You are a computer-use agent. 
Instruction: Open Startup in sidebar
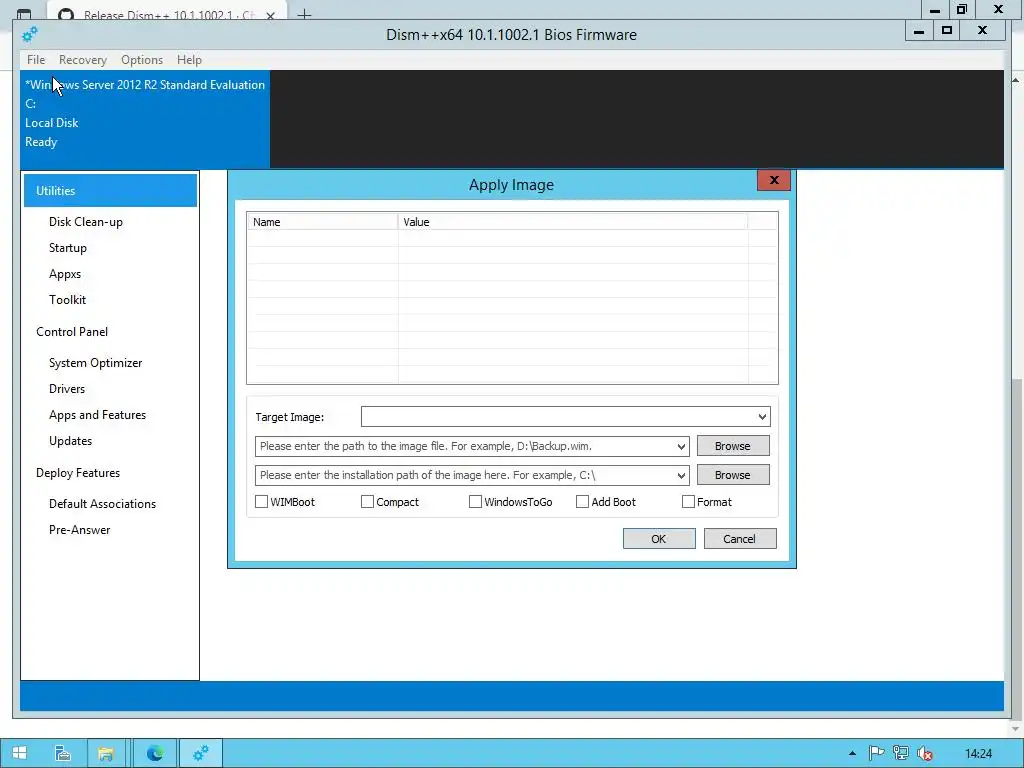[x=67, y=248]
